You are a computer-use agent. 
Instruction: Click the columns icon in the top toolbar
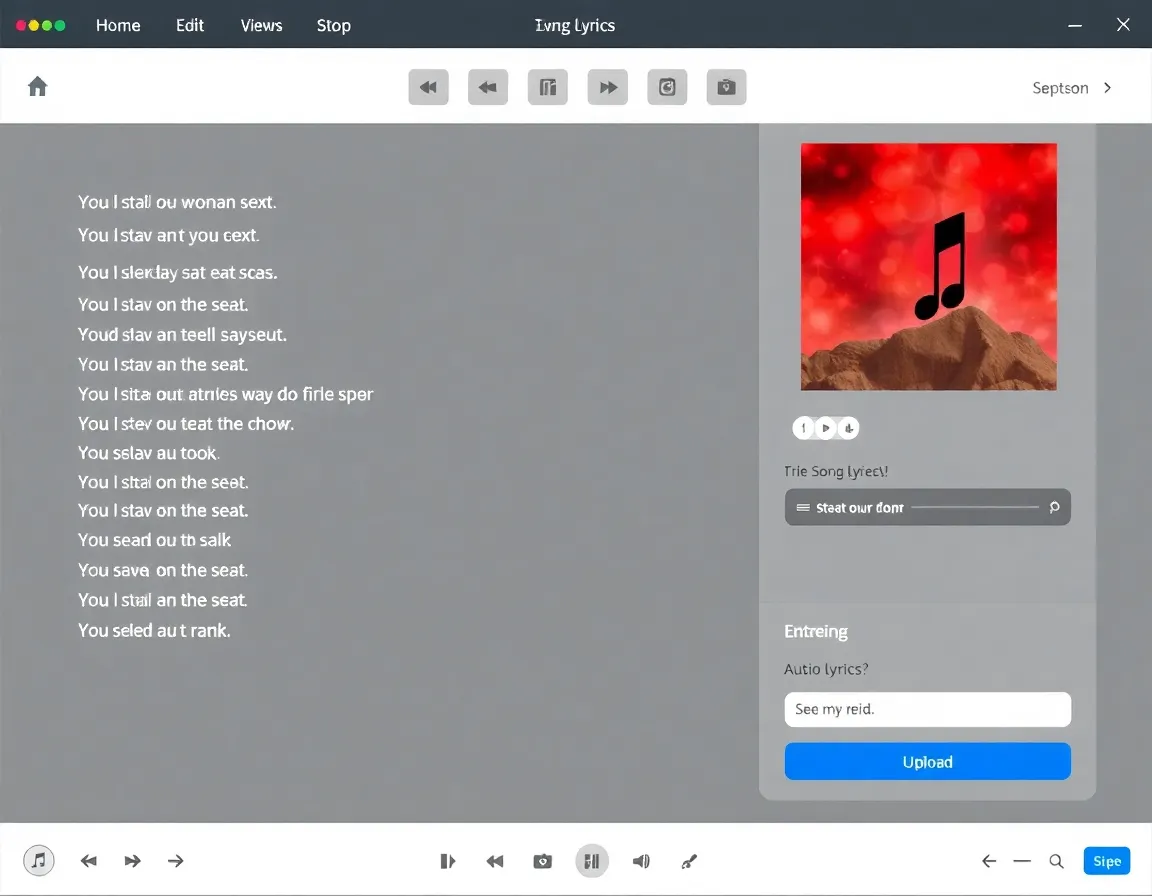(548, 87)
